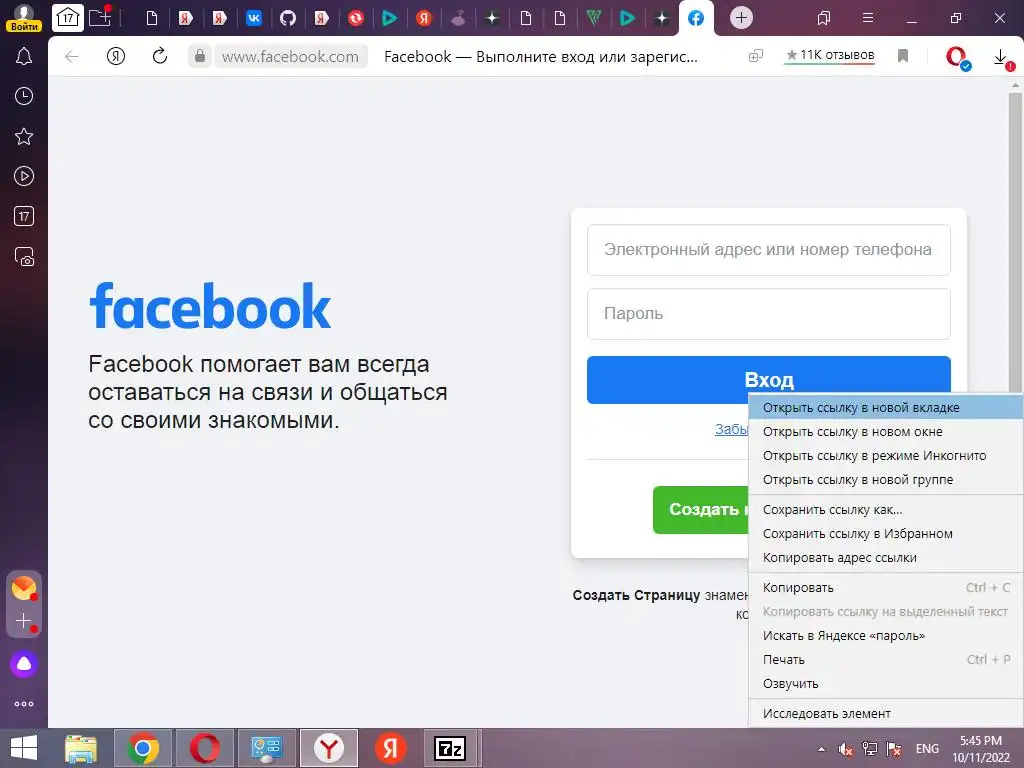Click the sidebar plus add button
Image resolution: width=1024 pixels, height=768 pixels.
(24, 621)
